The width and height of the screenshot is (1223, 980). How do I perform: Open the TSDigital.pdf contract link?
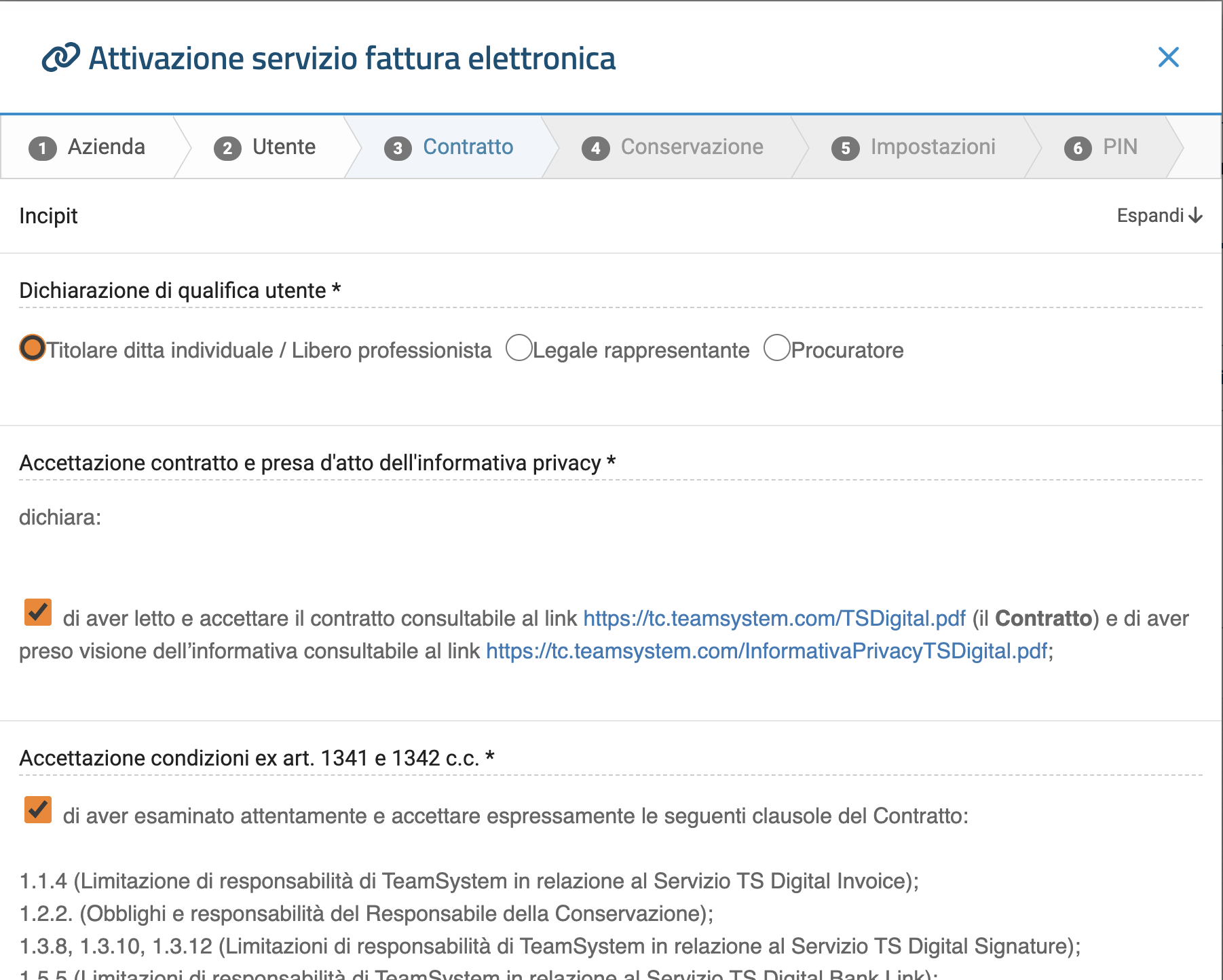click(774, 618)
